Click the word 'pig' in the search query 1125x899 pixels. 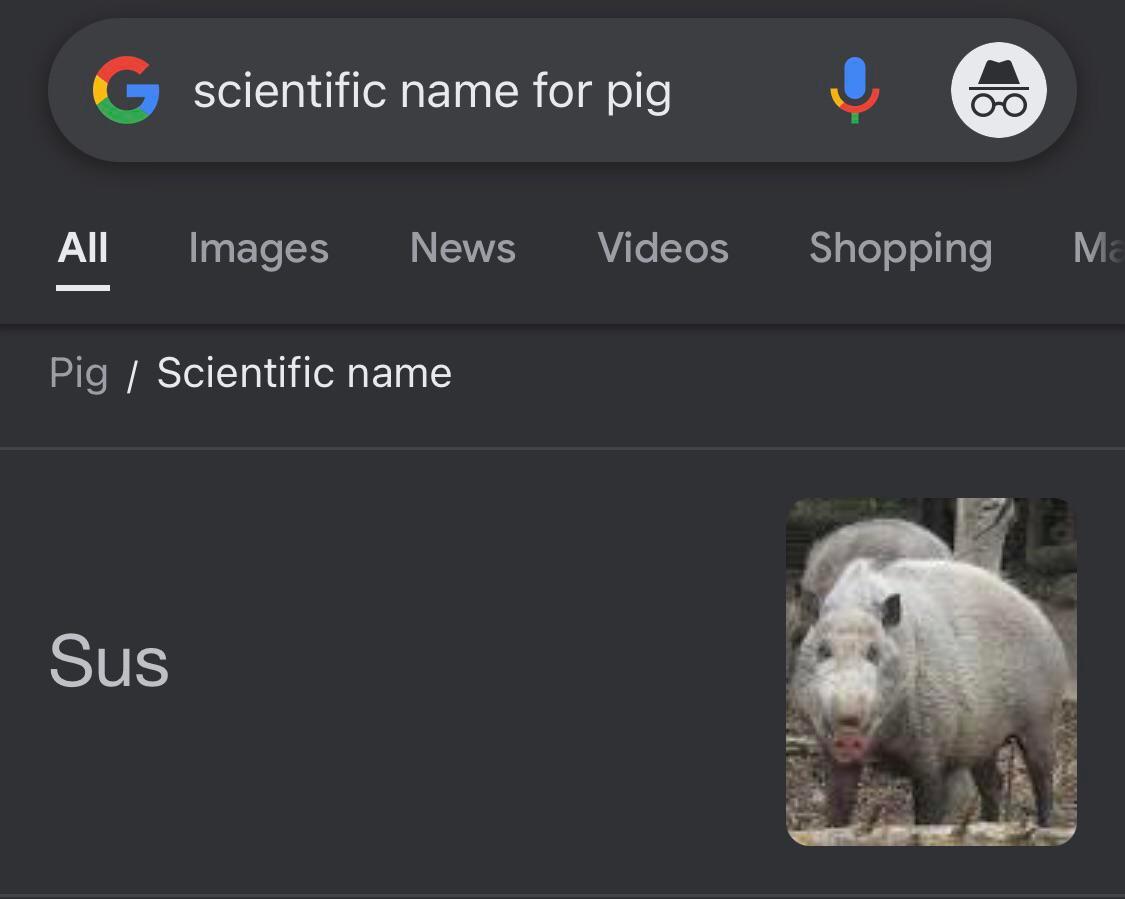pos(638,92)
